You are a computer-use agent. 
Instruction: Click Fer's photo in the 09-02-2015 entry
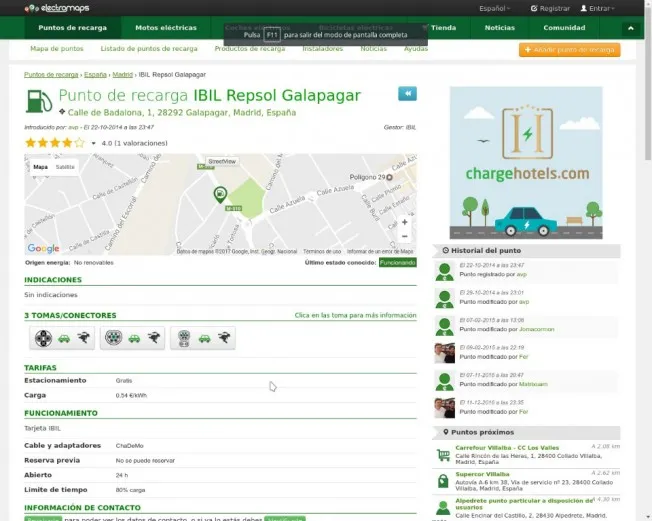click(445, 353)
